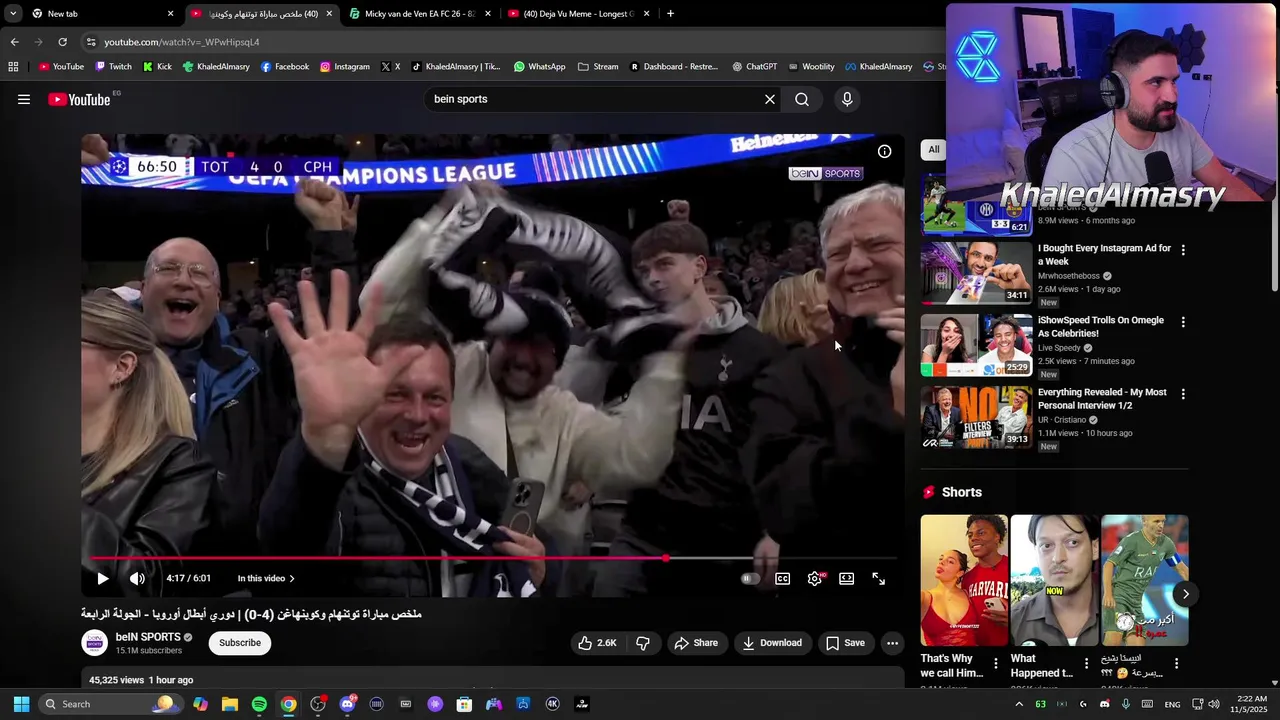Open IShowSpeed Trolls On Omegle title
Image resolution: width=1280 pixels, height=720 pixels.
pyautogui.click(x=1100, y=327)
